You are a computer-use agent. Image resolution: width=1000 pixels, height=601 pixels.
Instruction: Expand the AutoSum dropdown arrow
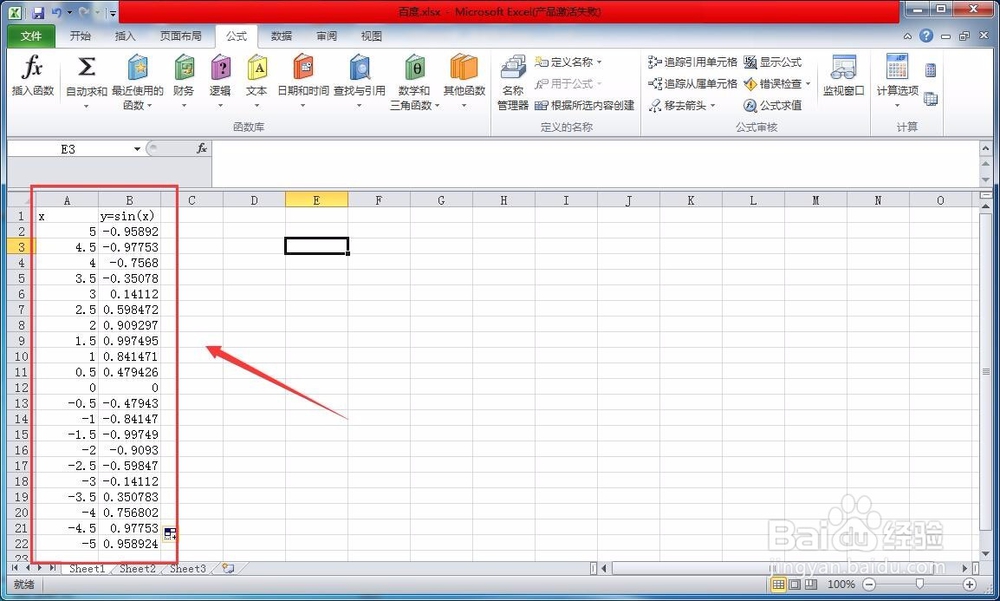(86, 106)
